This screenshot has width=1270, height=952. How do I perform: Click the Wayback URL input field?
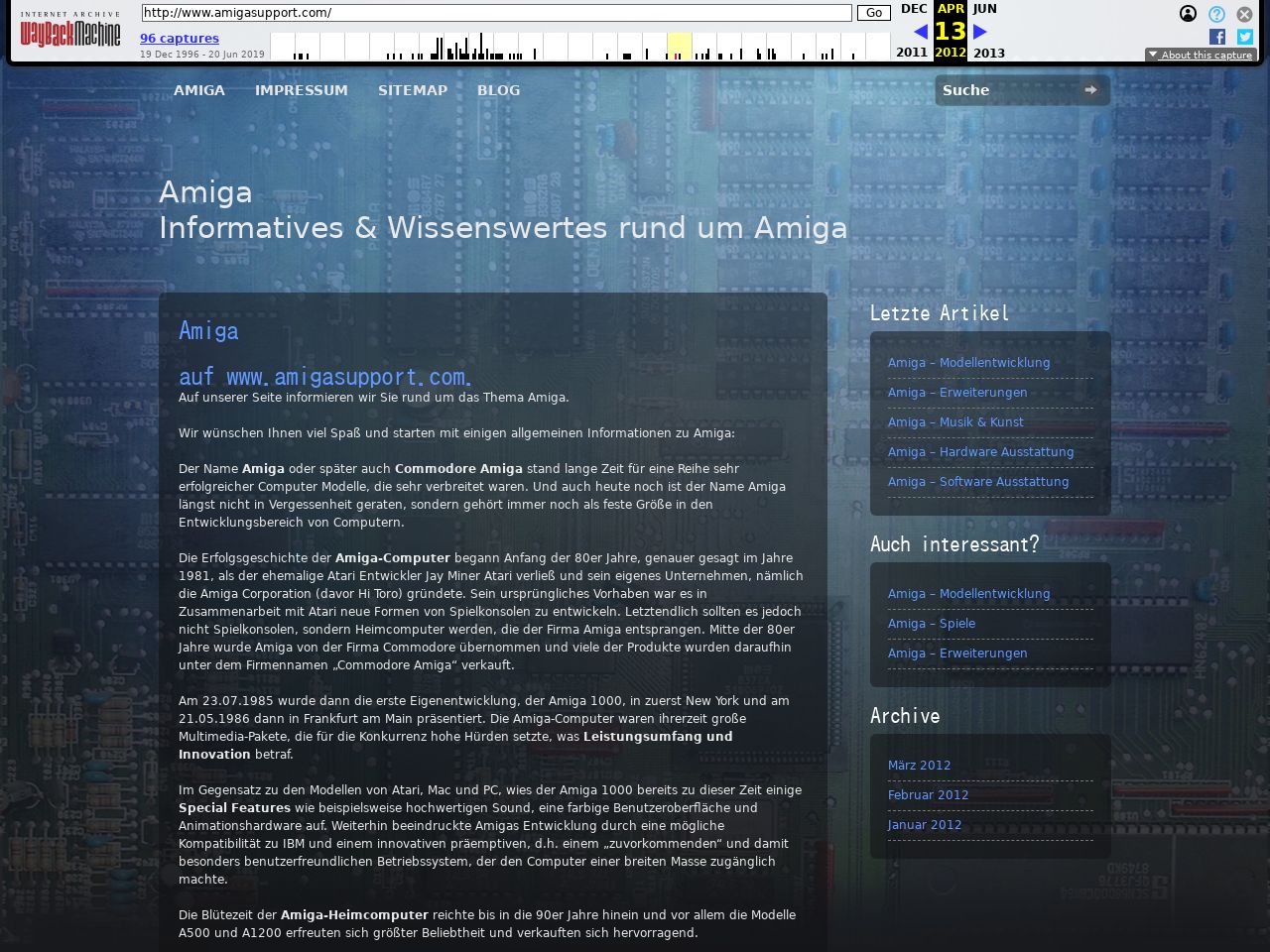(x=496, y=13)
